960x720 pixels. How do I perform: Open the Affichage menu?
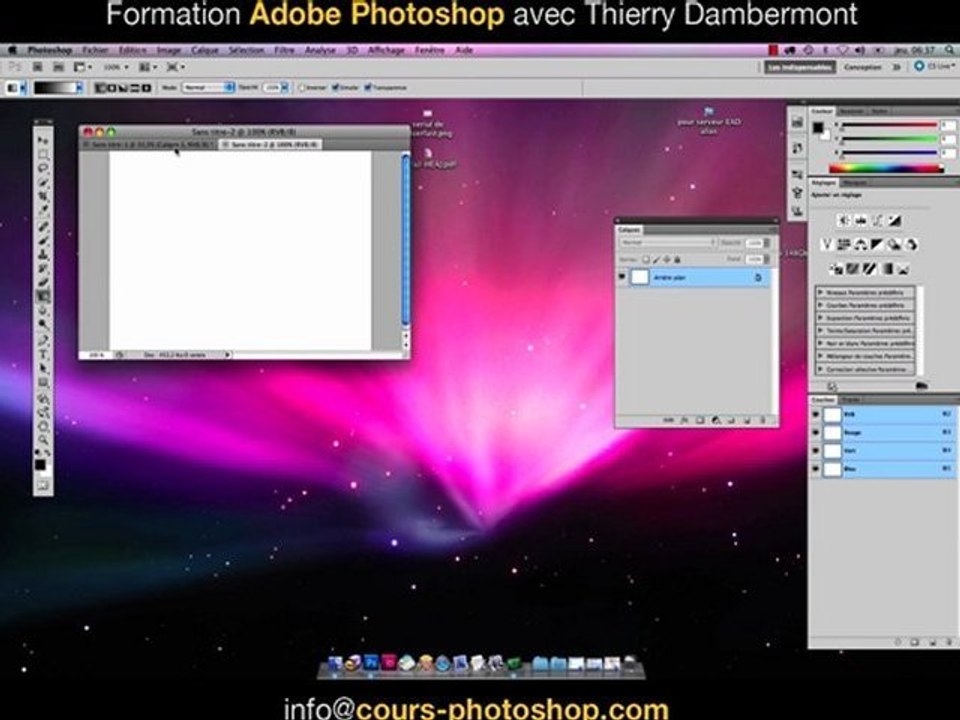pos(386,50)
